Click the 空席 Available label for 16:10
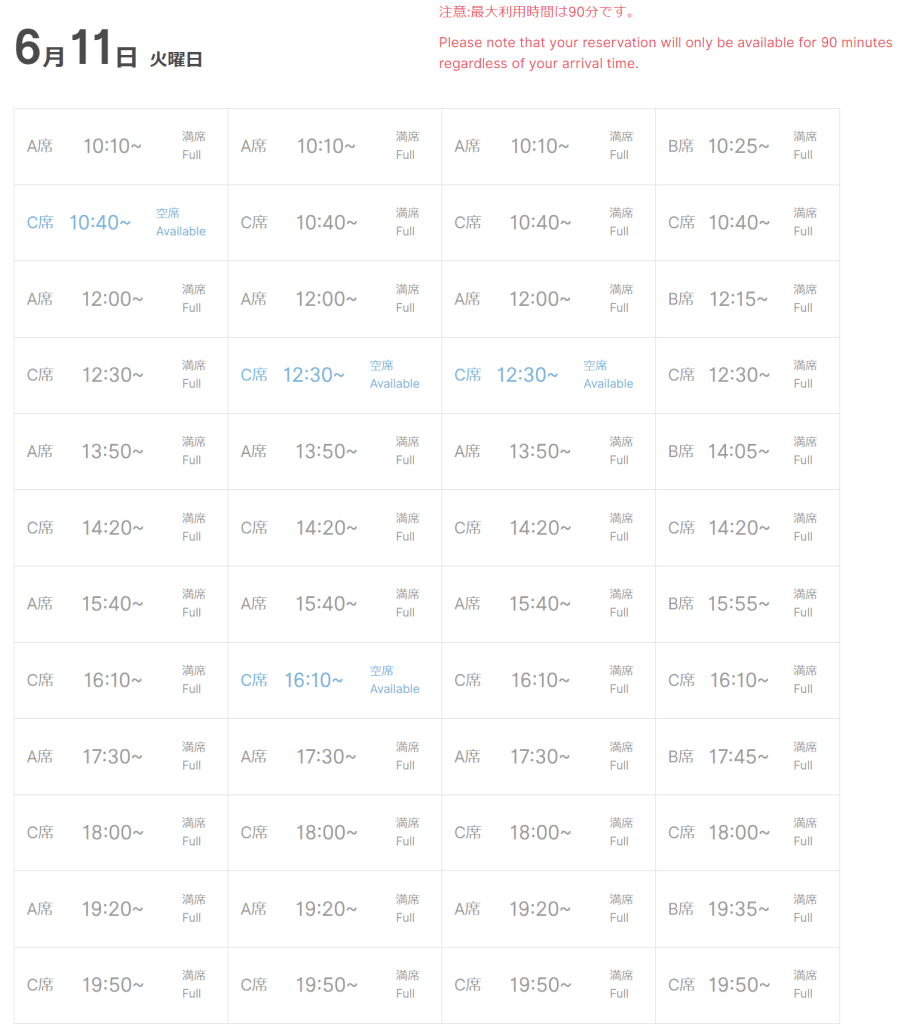The width and height of the screenshot is (916, 1024). click(395, 680)
